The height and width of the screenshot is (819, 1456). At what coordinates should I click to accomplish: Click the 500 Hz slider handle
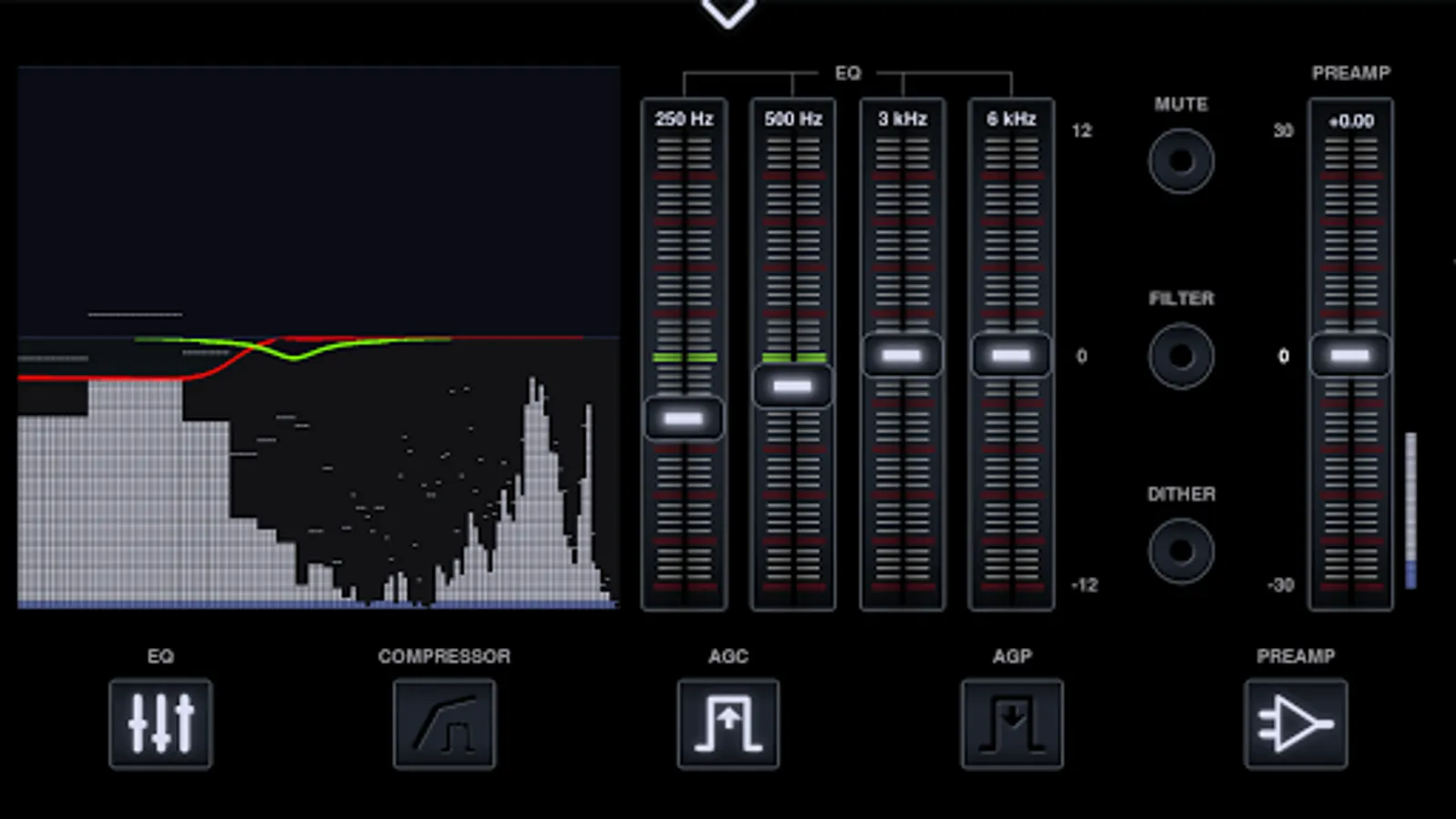tap(793, 386)
